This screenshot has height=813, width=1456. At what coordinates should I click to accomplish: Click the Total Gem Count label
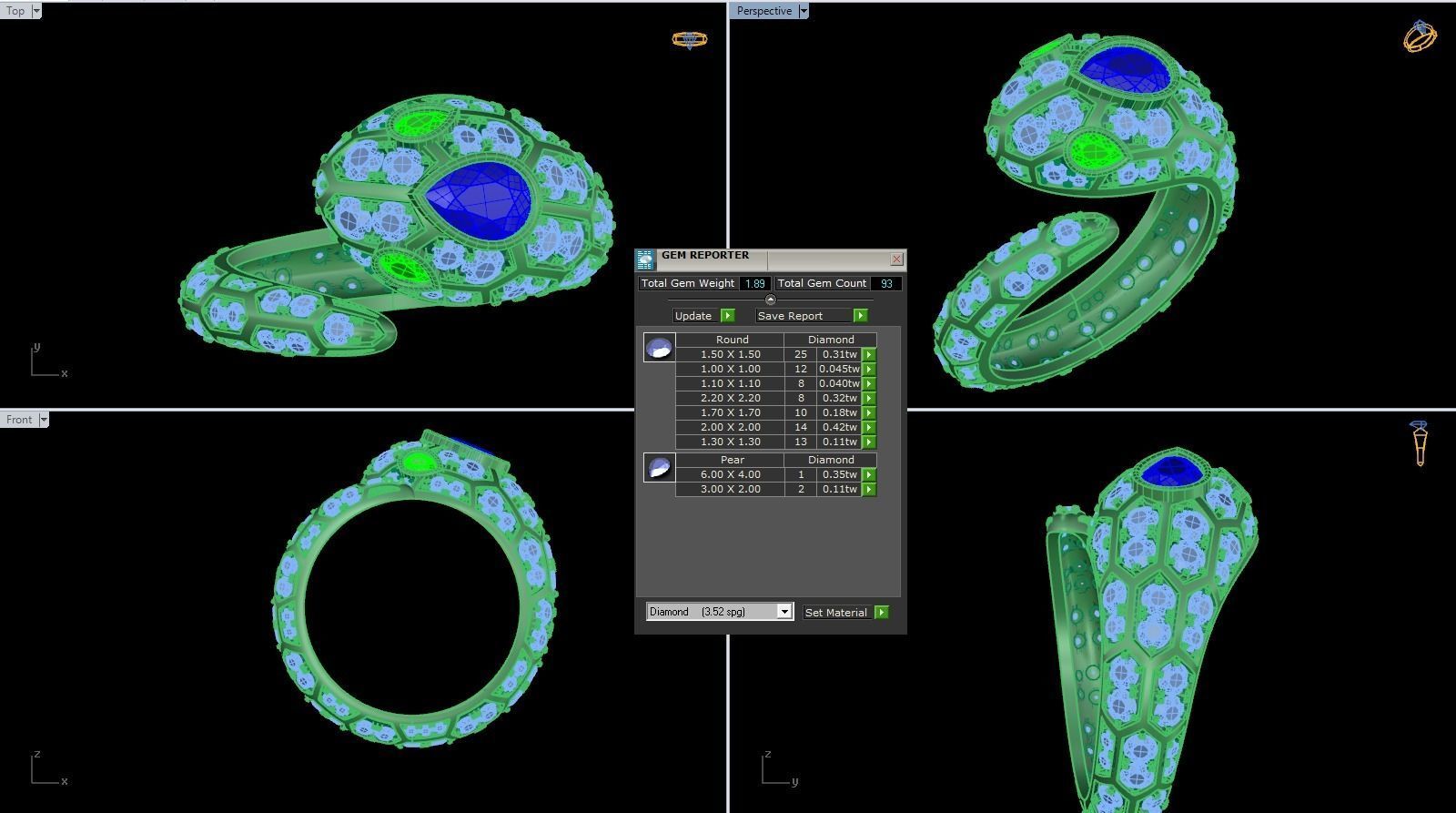tap(822, 283)
